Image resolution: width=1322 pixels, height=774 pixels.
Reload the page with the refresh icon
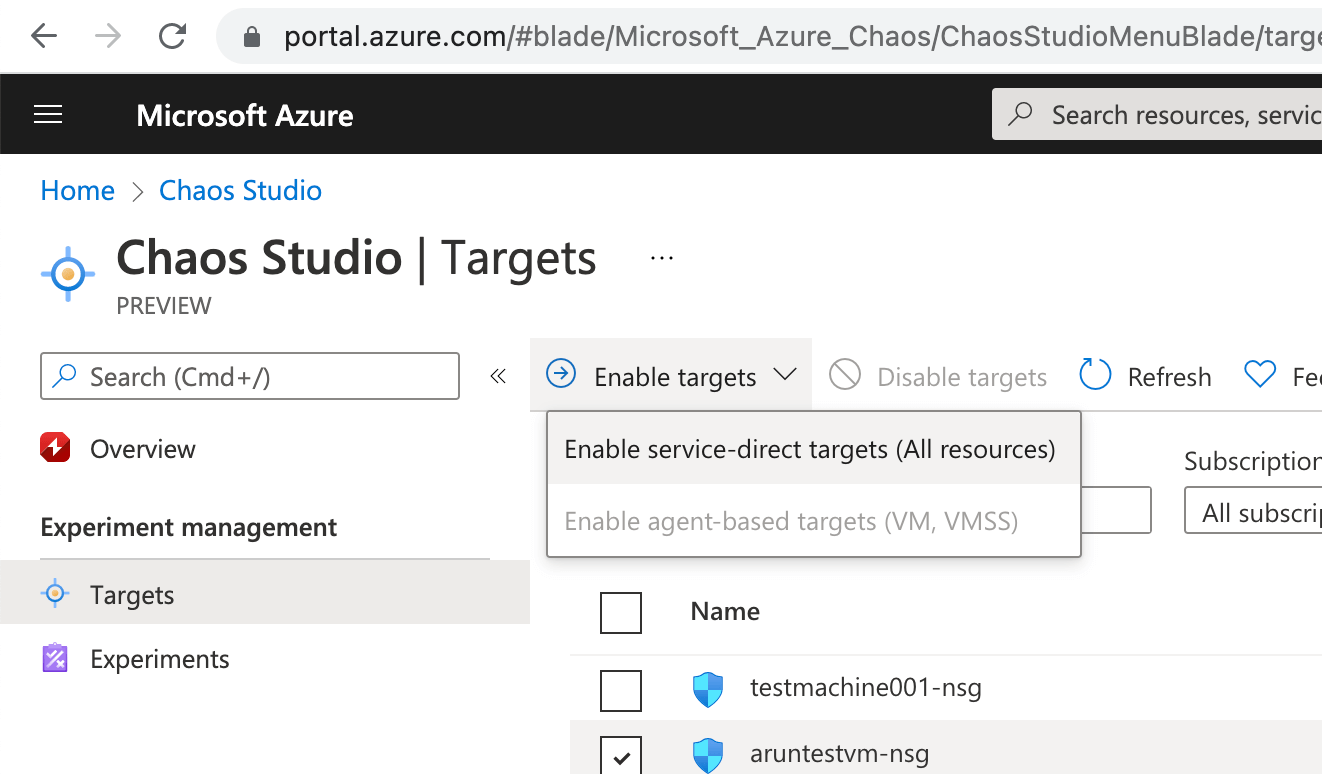172,37
